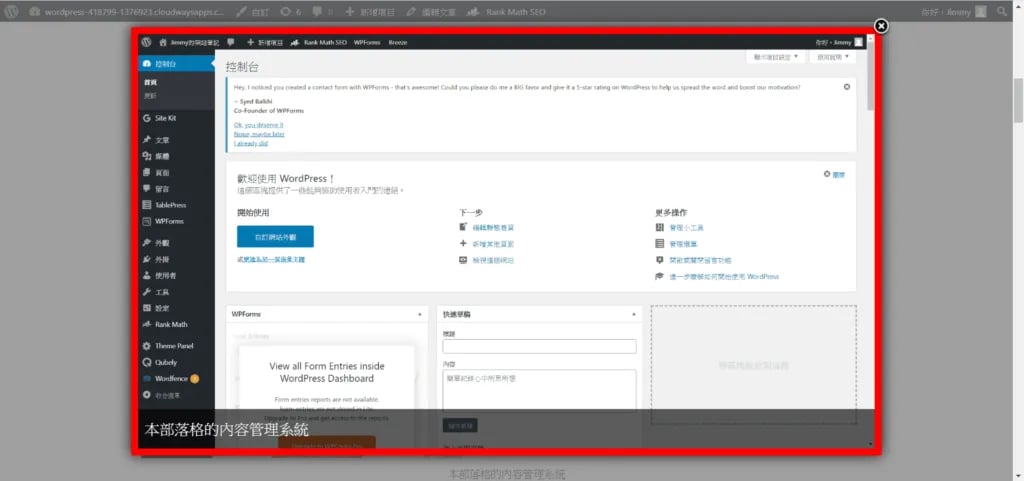Image resolution: width=1024 pixels, height=481 pixels.
Task: Open WPForms in the lightbox admin bar
Action: coord(367,42)
